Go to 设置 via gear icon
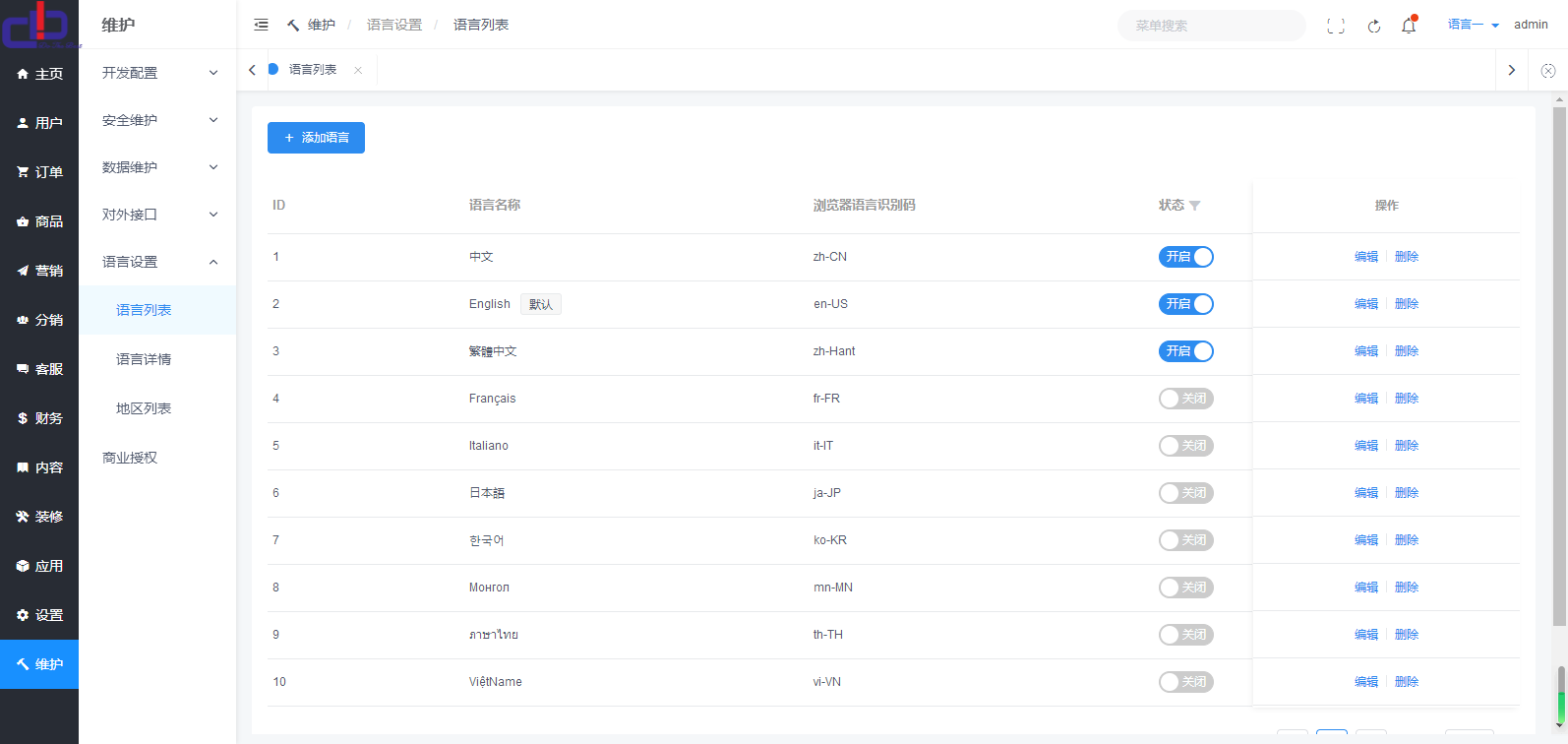 click(x=39, y=615)
